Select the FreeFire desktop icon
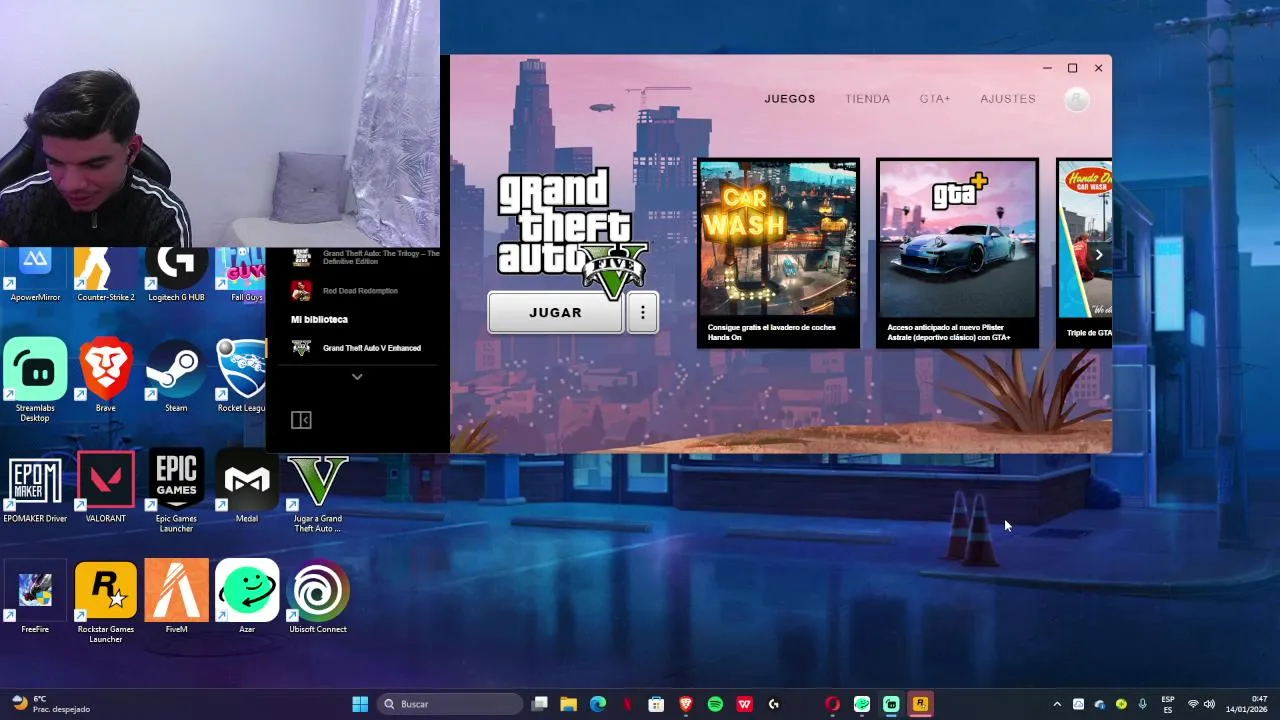Screen dimensions: 1280x720 coord(35,597)
